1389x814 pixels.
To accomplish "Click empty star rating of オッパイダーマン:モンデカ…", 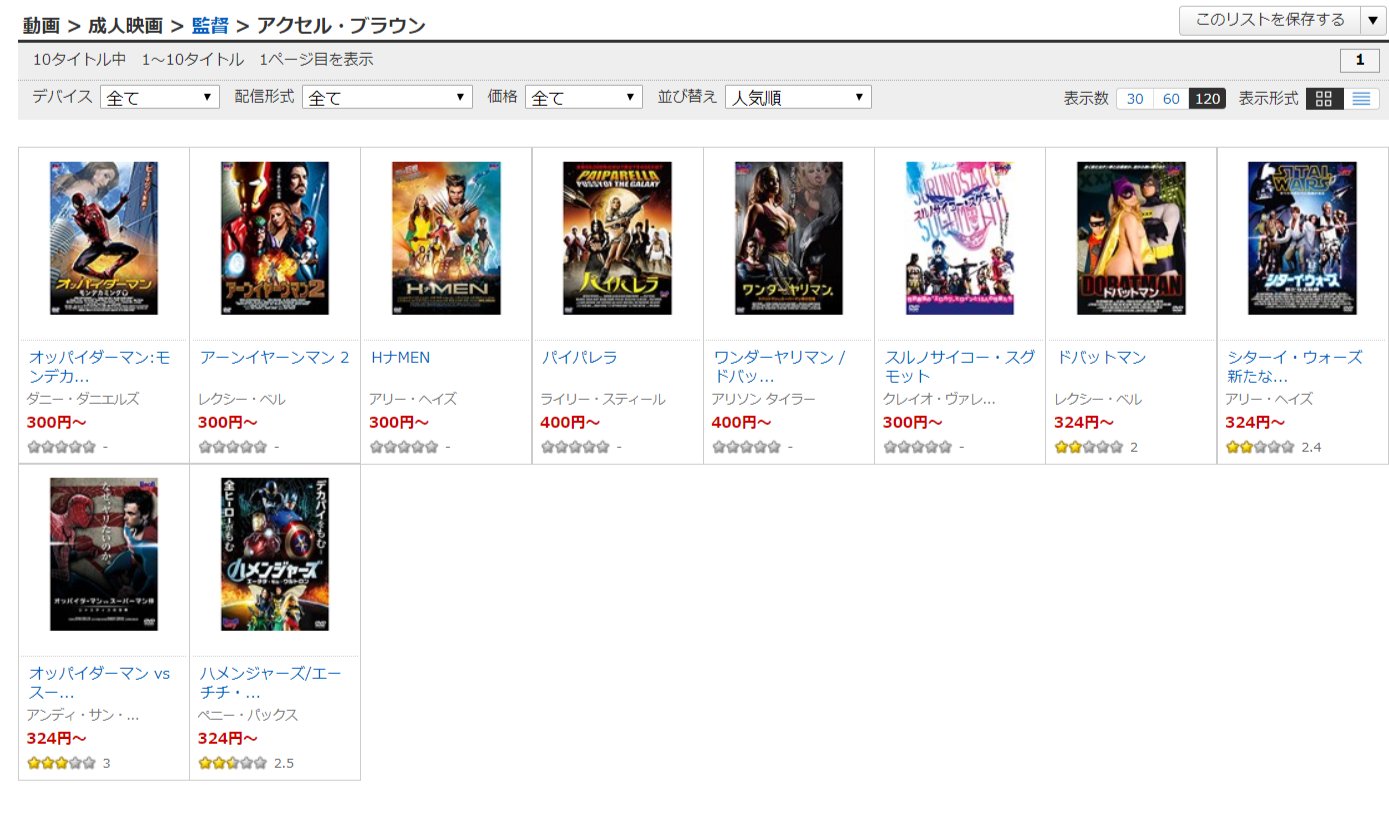I will [61, 447].
